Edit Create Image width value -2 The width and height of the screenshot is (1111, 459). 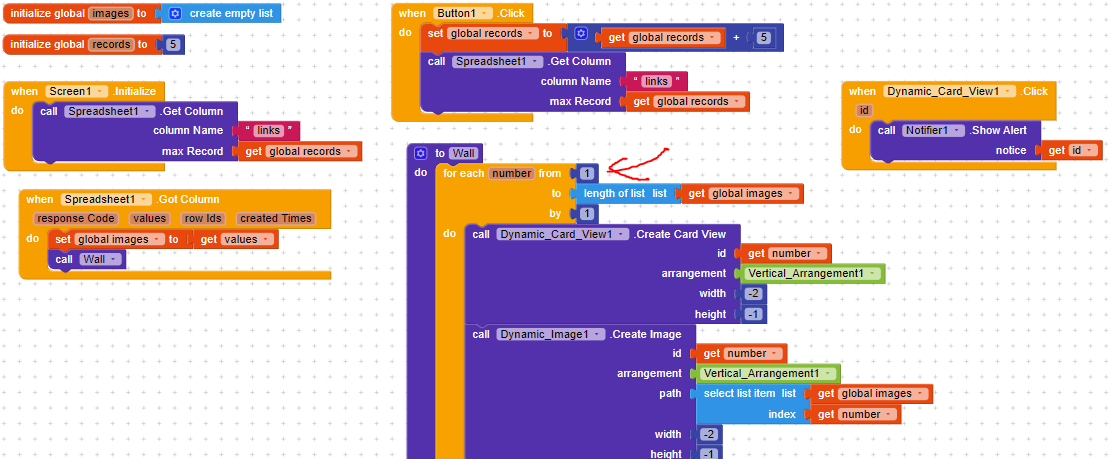point(707,434)
